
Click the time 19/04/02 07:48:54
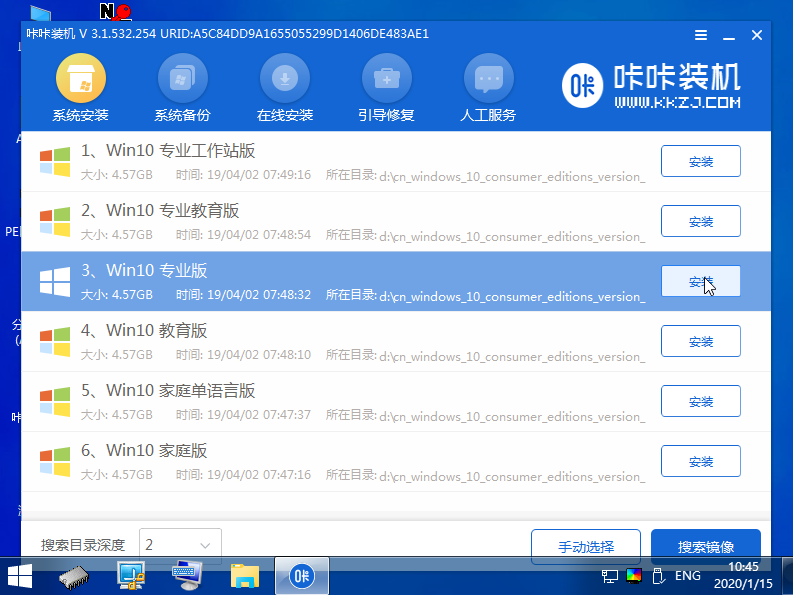[259, 235]
